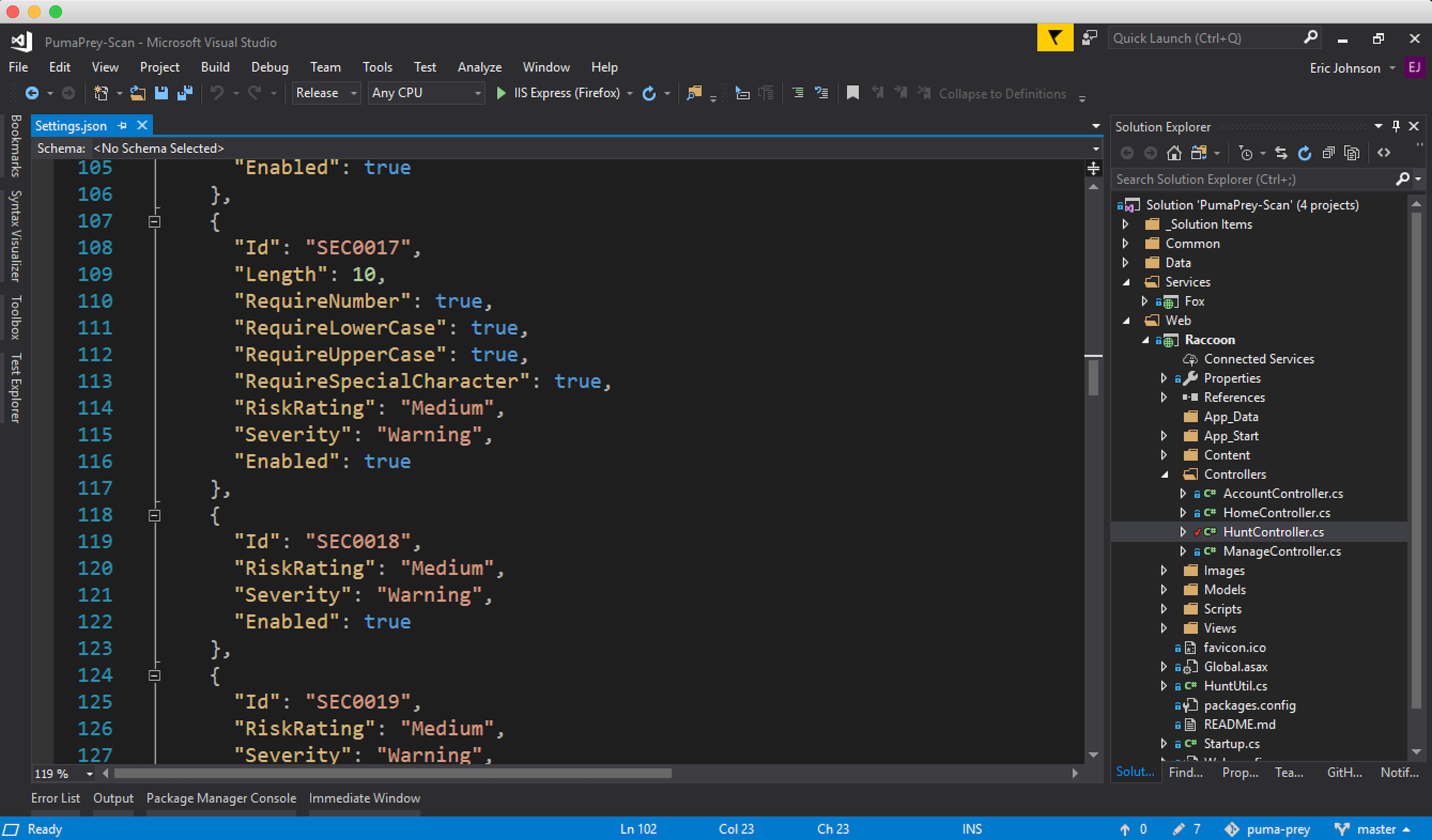Image resolution: width=1432 pixels, height=840 pixels.
Task: Open the Analyze menu
Action: (479, 67)
